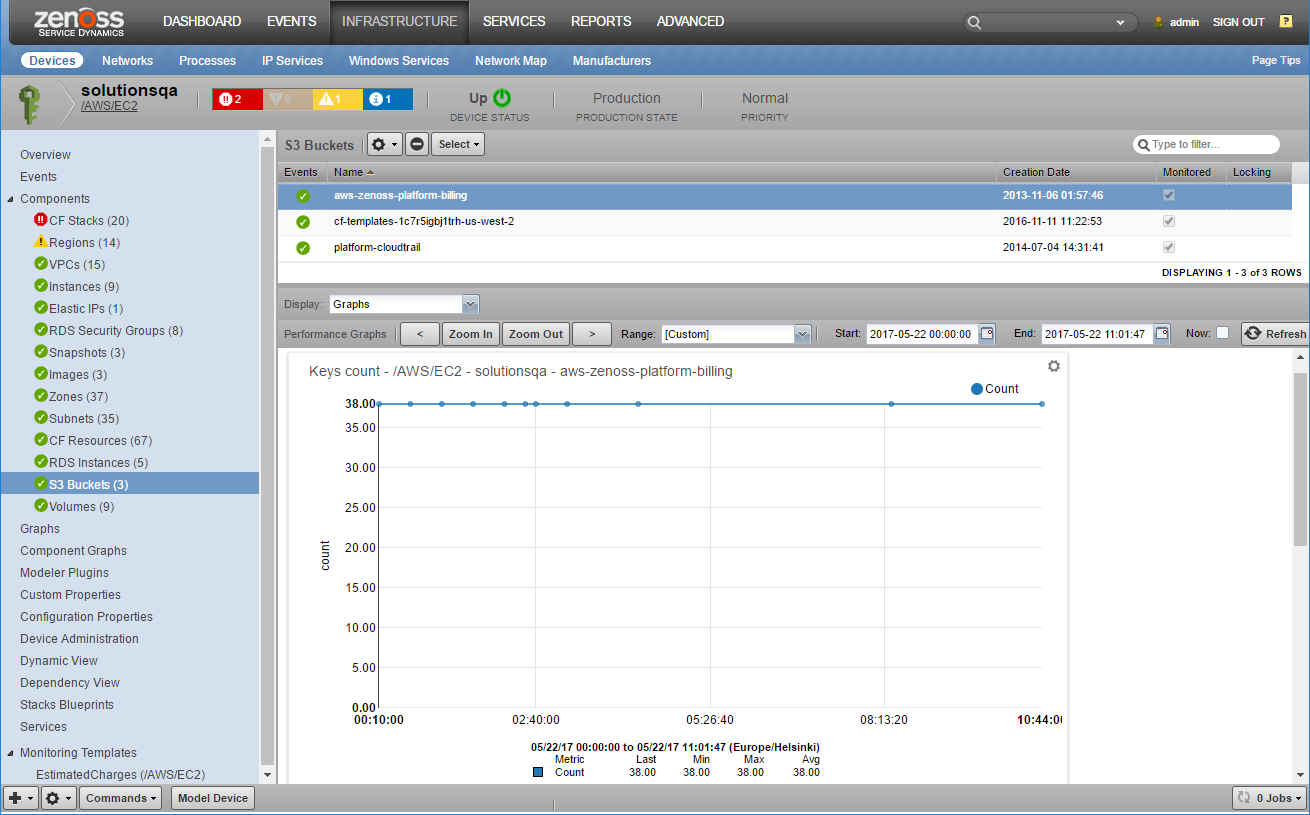Click the warning triangle icon on Regions
Viewport: 1310px width, 815px height.
(x=41, y=242)
